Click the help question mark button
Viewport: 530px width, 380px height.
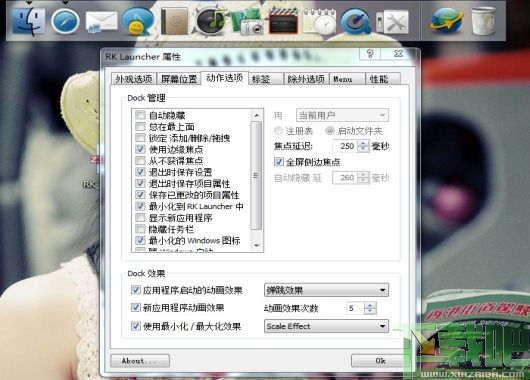[370, 54]
